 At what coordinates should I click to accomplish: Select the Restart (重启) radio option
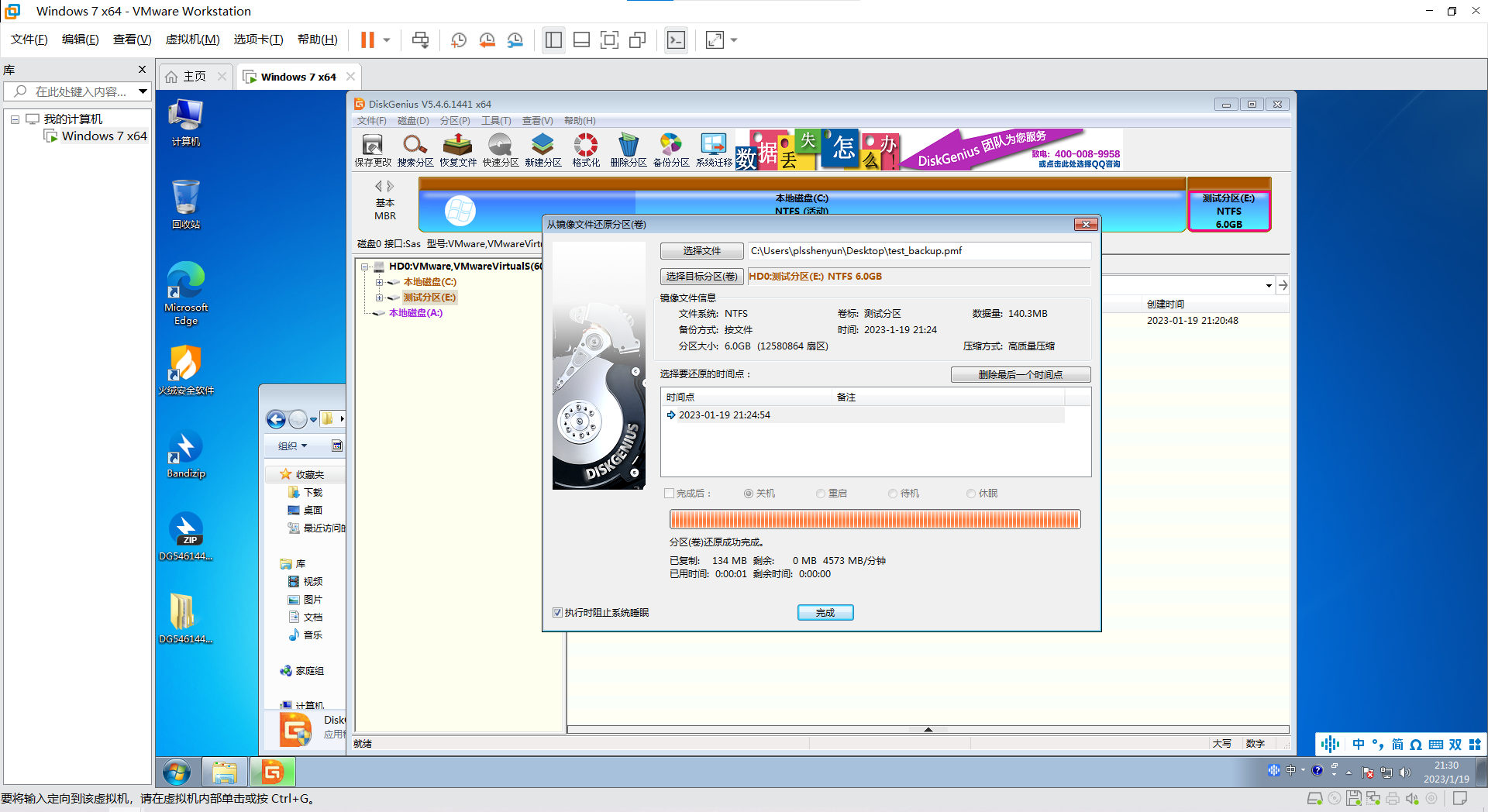pyautogui.click(x=821, y=494)
